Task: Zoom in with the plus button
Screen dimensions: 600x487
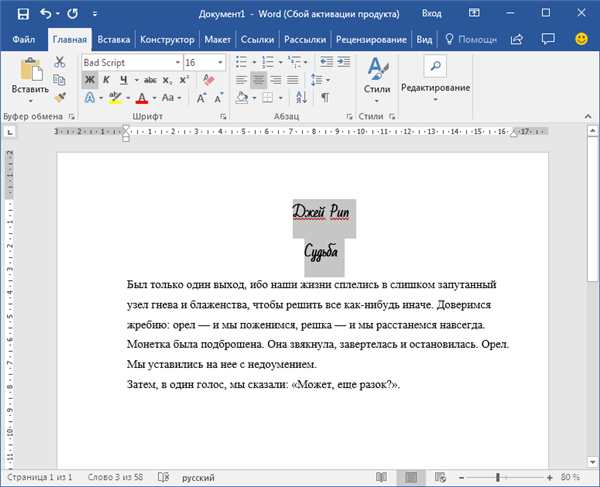Action: coord(550,477)
